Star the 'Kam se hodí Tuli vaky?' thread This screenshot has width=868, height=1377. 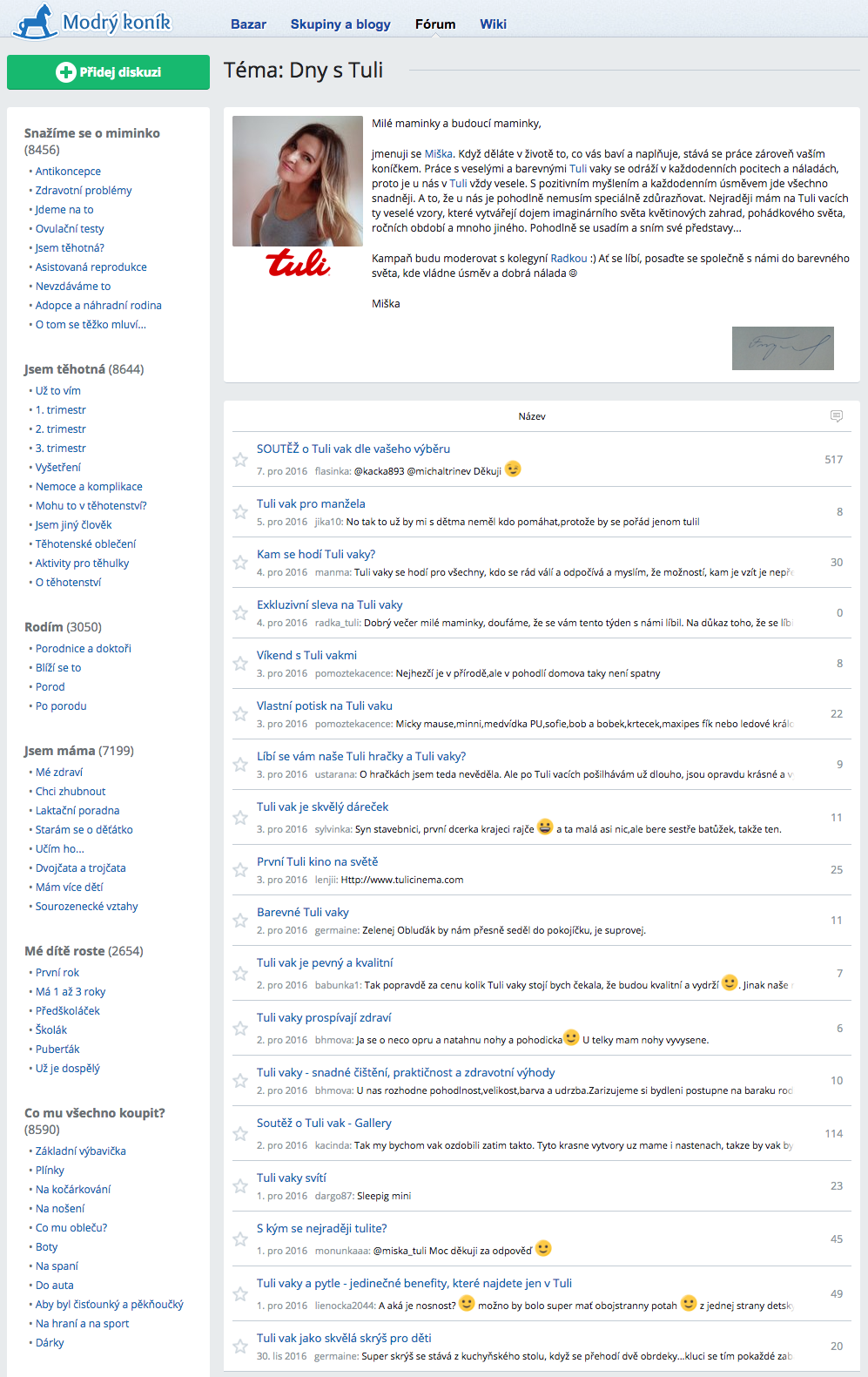[240, 562]
